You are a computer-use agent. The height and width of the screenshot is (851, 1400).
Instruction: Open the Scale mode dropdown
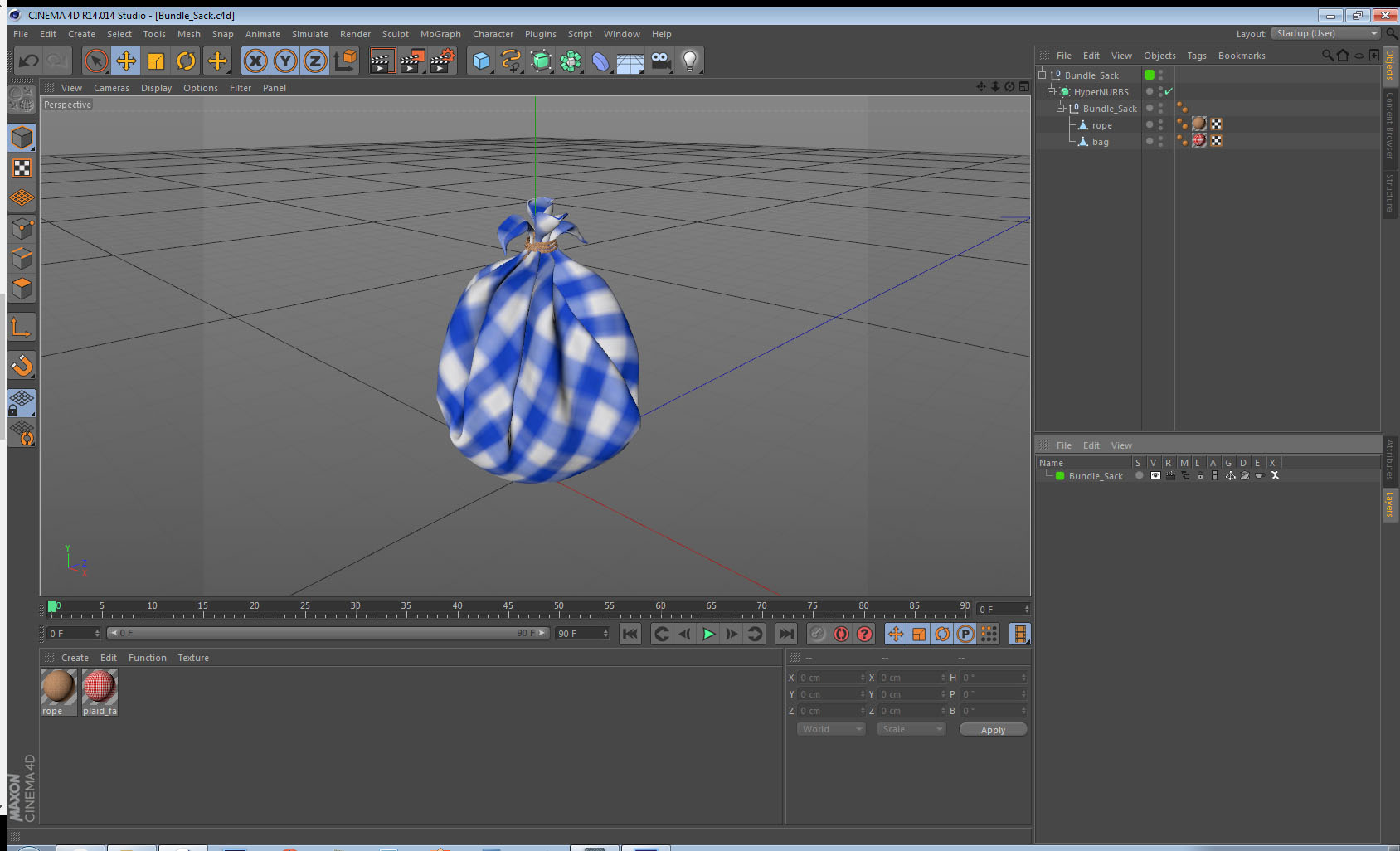coord(911,729)
